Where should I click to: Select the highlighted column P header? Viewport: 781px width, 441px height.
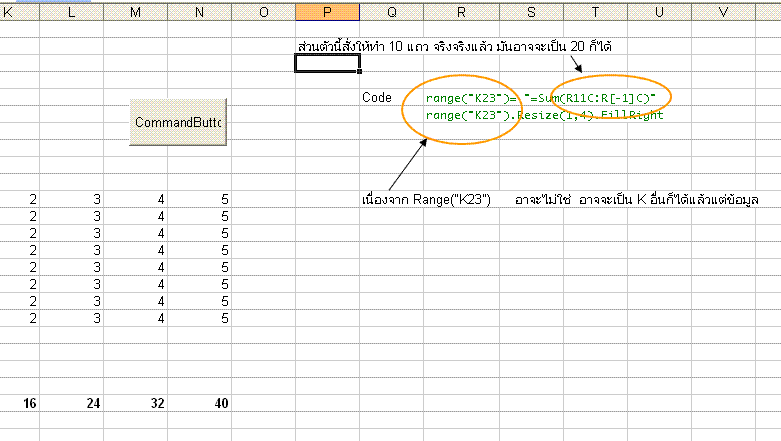[x=327, y=10]
